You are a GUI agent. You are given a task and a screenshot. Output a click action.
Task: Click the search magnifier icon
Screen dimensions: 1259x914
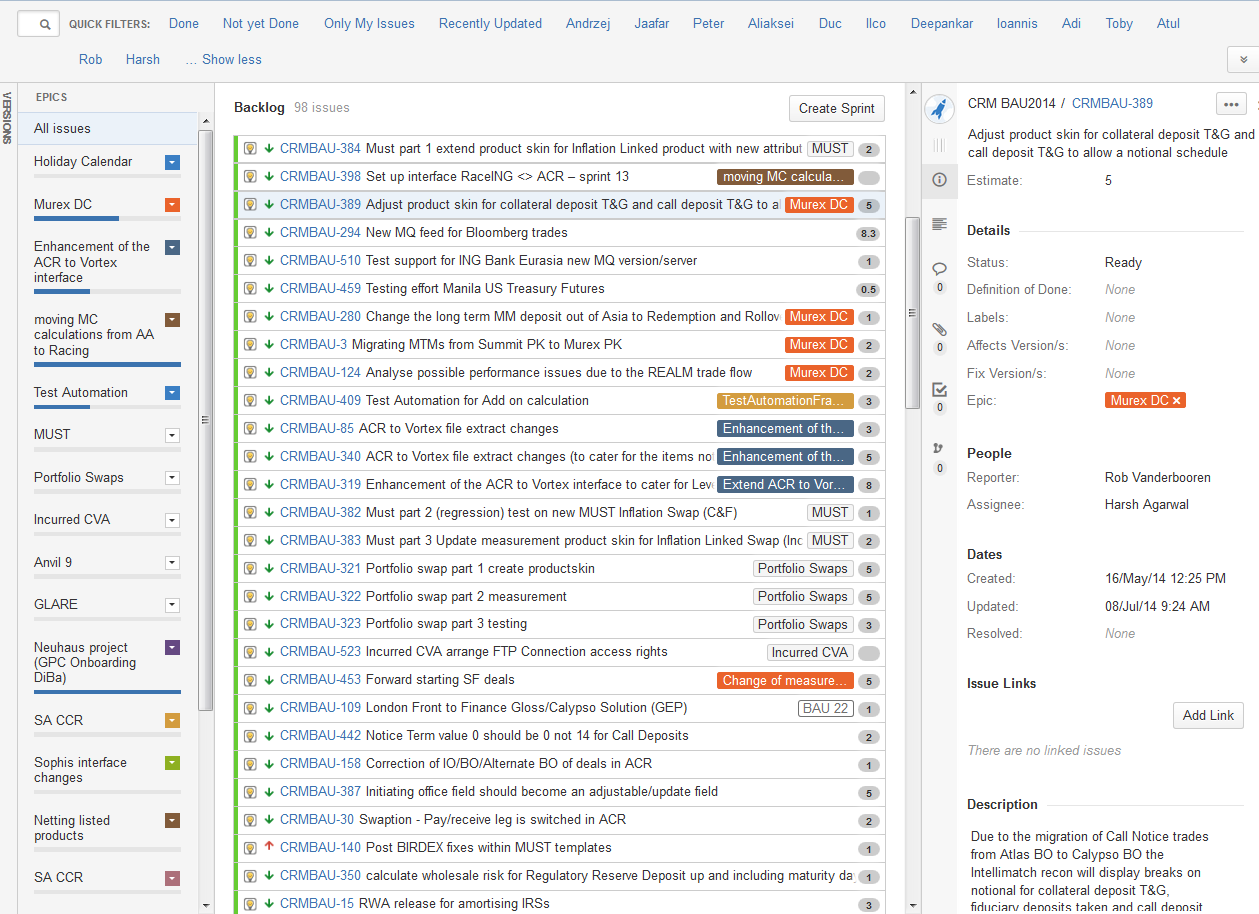[47, 25]
